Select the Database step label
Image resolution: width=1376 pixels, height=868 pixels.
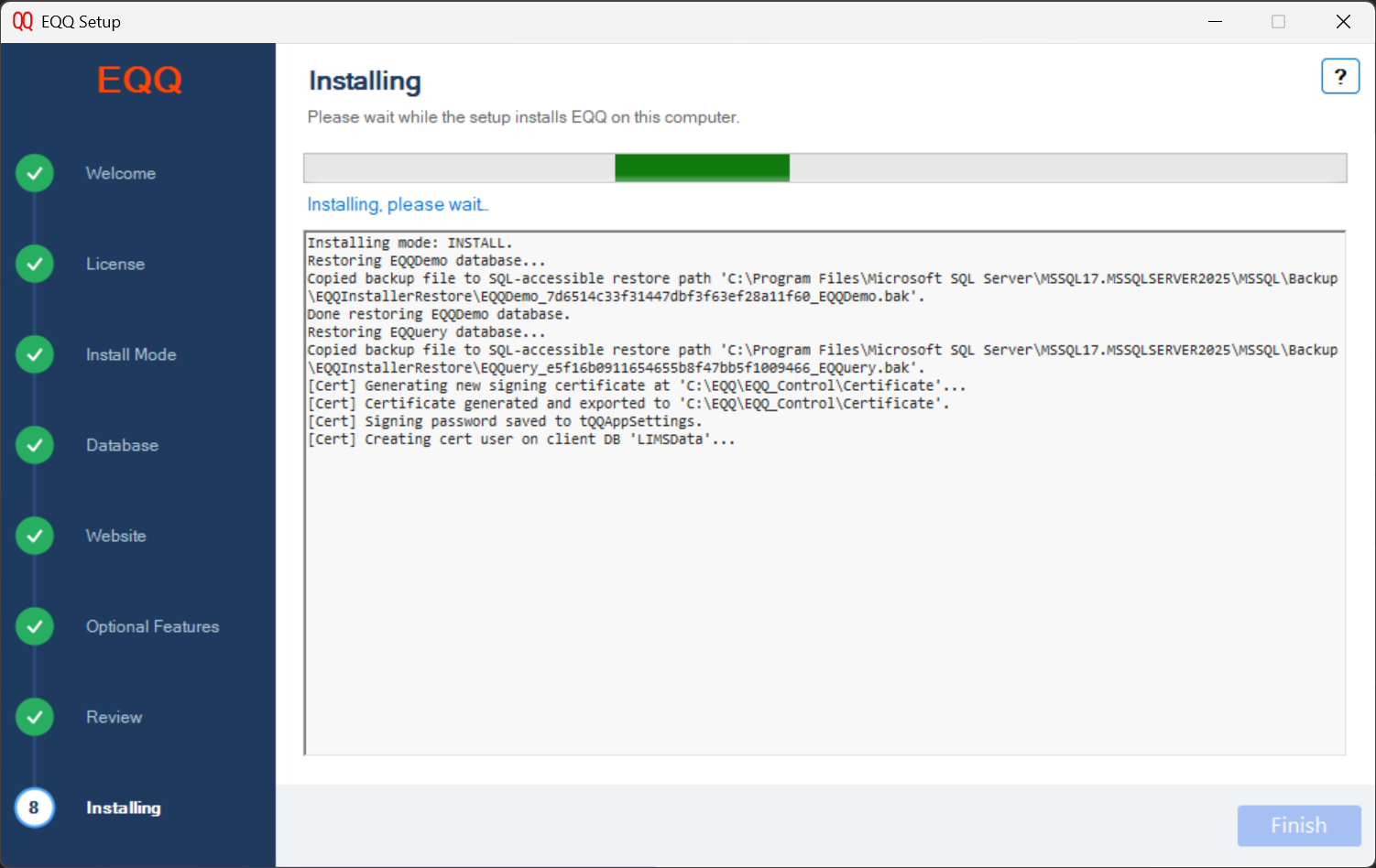tap(121, 445)
